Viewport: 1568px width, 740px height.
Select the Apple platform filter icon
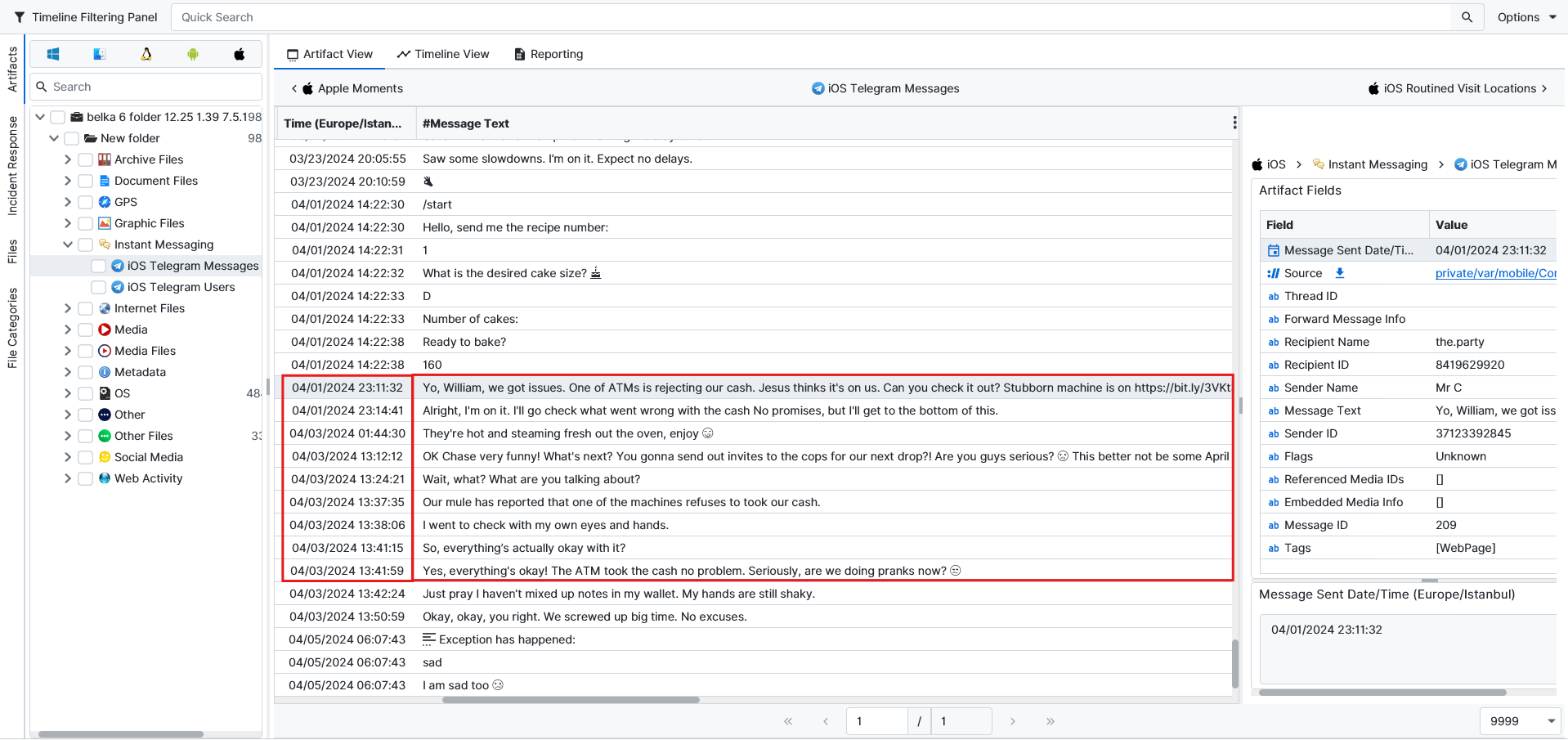click(x=240, y=54)
